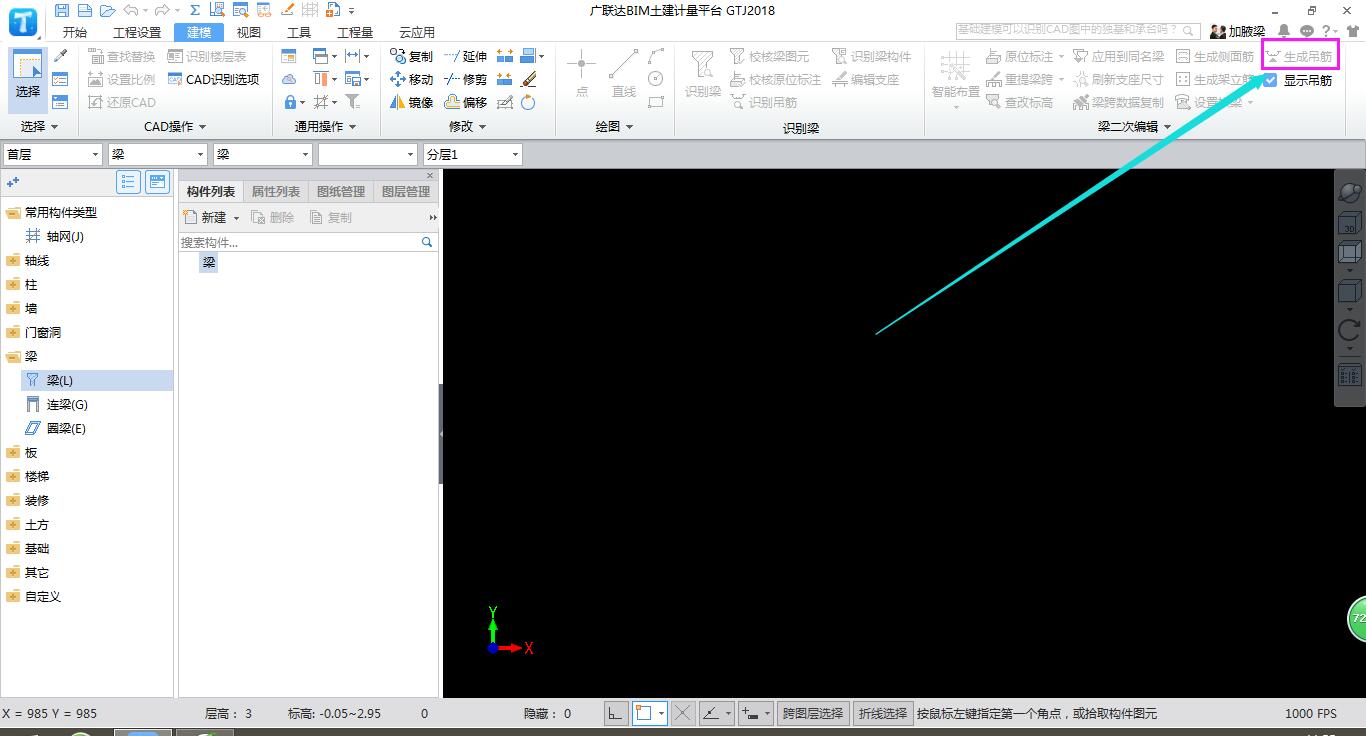Expand the CAD操作 group dropdown

[202, 127]
